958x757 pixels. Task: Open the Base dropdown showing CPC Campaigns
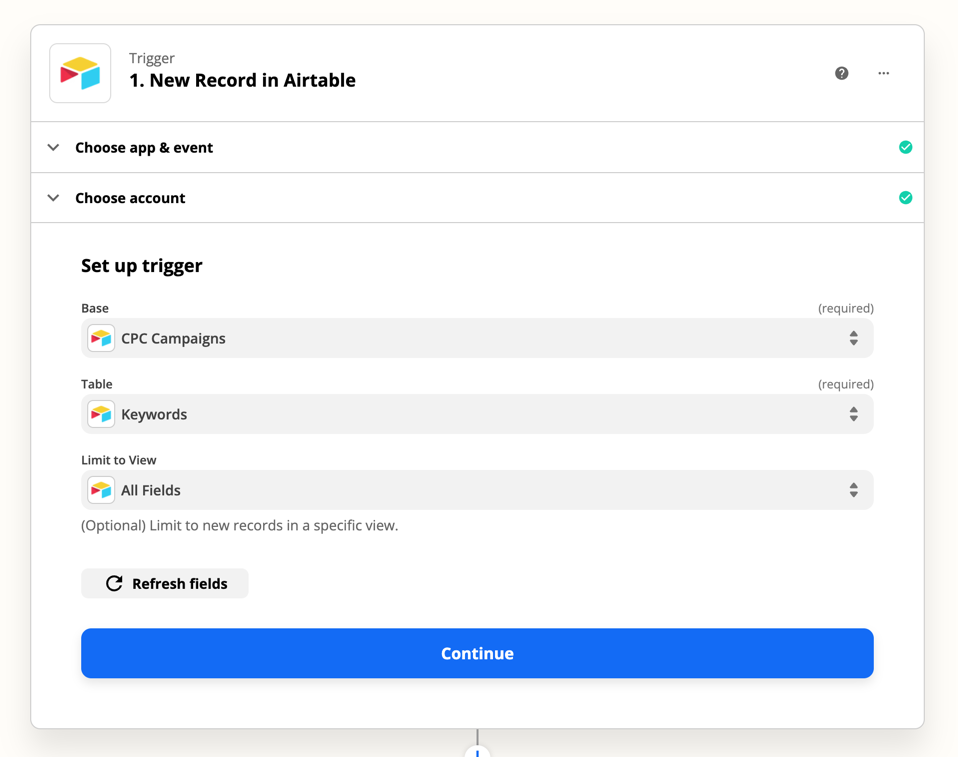point(477,338)
